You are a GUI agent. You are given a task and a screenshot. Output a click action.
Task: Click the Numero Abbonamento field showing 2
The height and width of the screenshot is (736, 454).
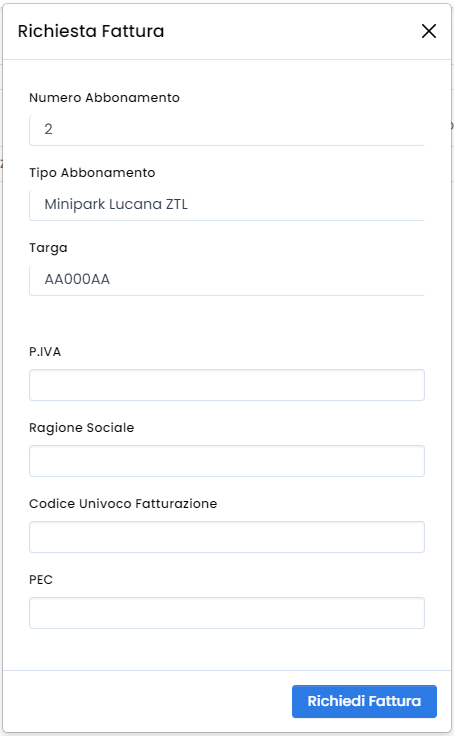coord(227,130)
